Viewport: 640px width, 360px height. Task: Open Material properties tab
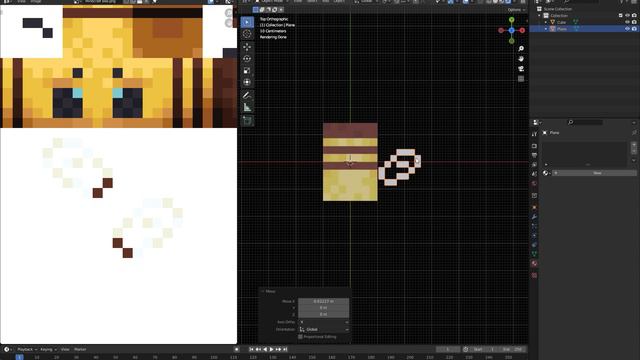pyautogui.click(x=534, y=264)
